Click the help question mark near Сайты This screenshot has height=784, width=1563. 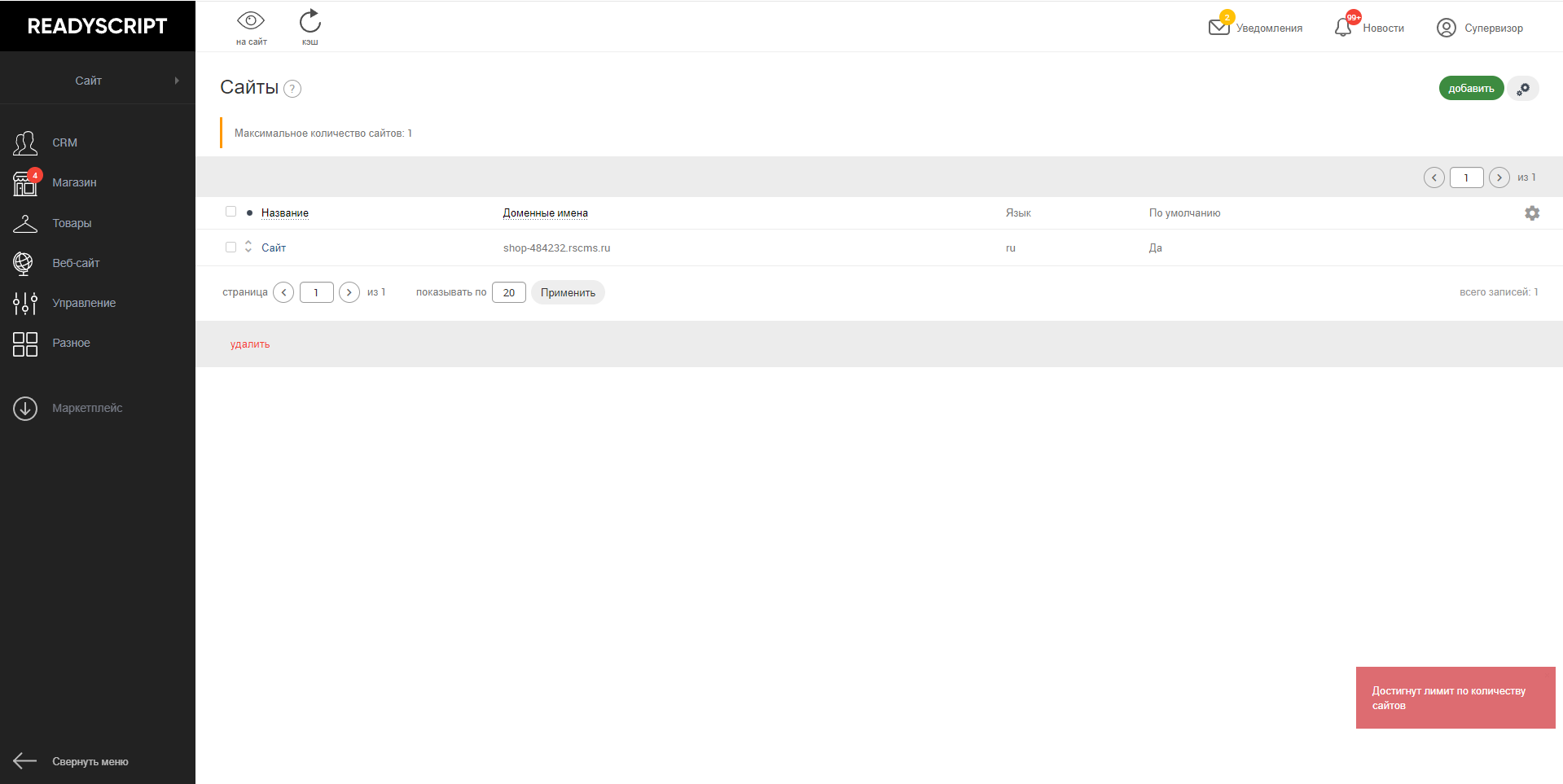click(292, 89)
